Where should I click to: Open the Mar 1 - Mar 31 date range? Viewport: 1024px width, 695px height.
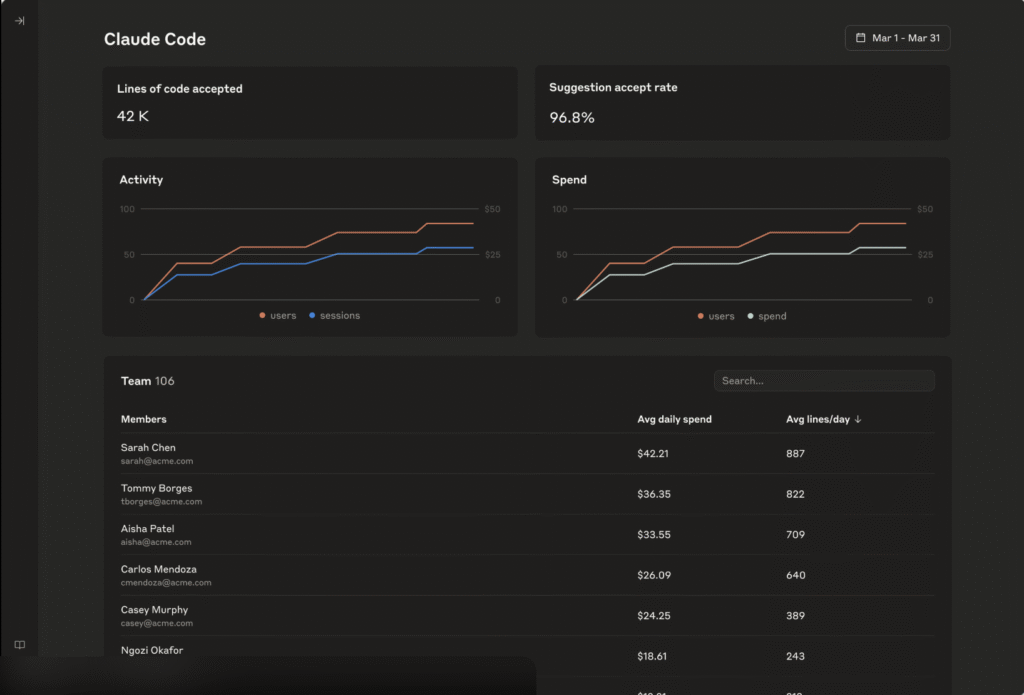904,38
